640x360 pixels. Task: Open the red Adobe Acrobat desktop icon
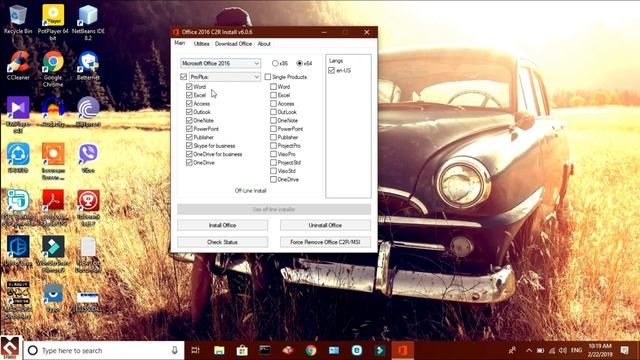point(53,207)
